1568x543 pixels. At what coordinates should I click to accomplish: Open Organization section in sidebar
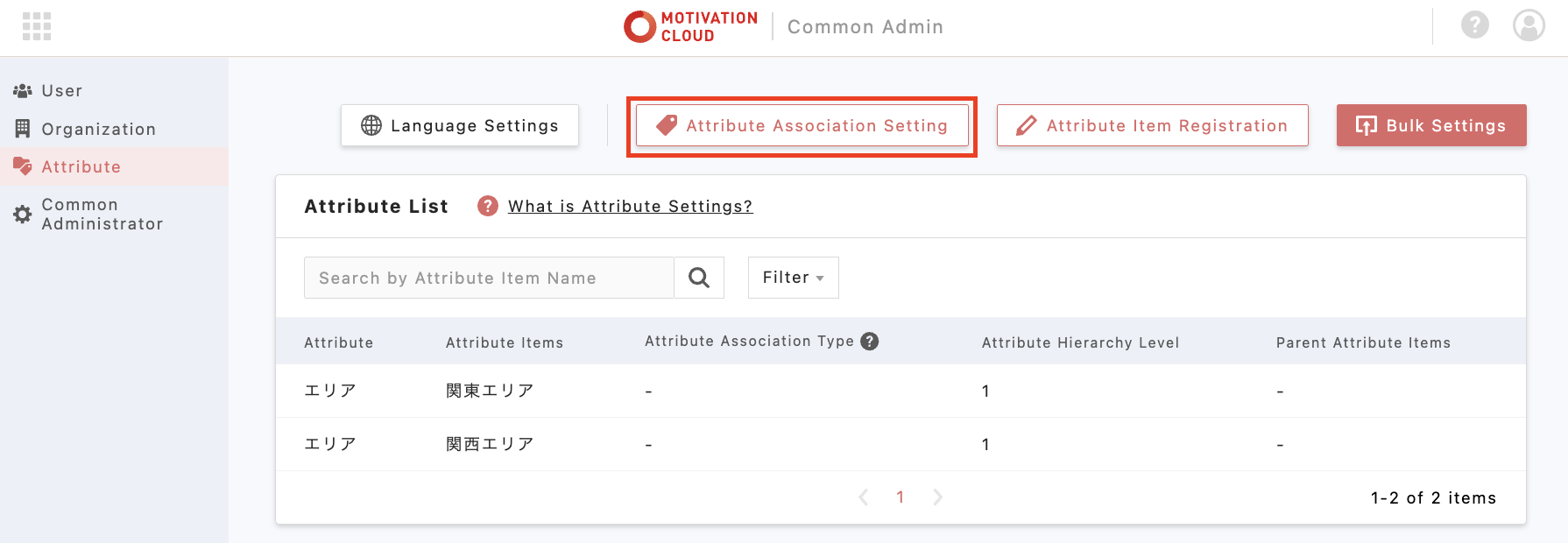[x=98, y=130]
